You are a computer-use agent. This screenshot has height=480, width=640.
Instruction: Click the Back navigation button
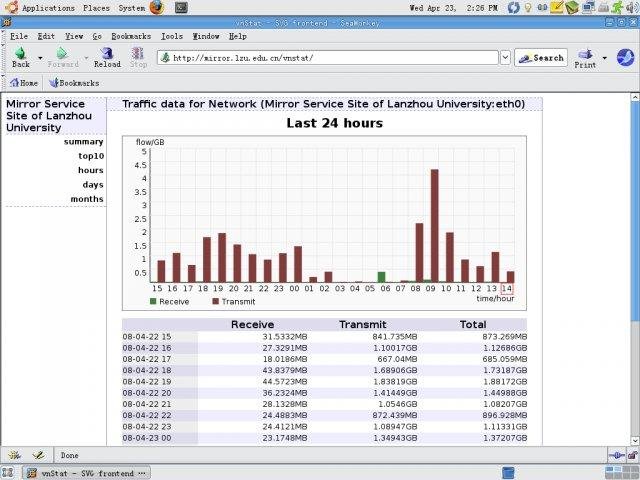coord(20,56)
